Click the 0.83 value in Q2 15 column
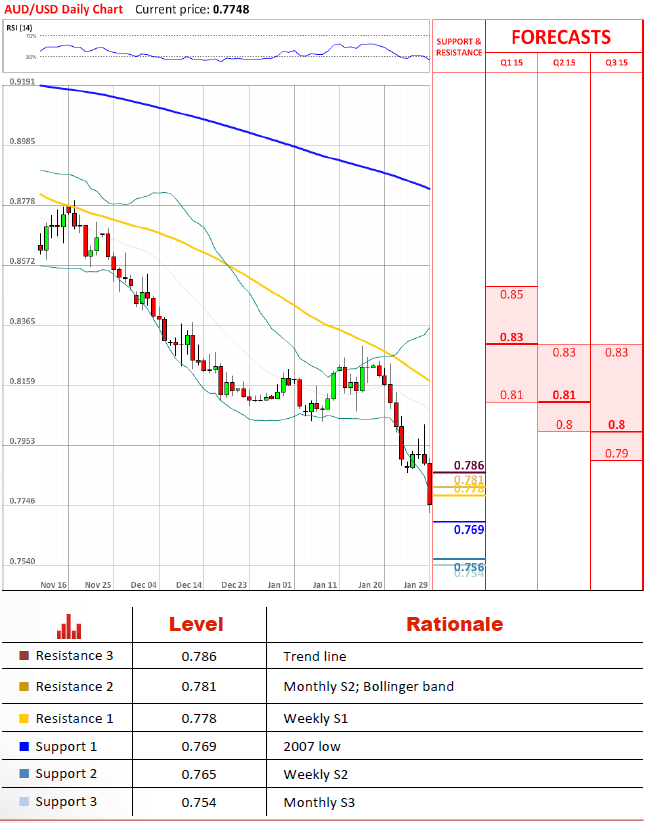646x823 pixels. (x=564, y=352)
